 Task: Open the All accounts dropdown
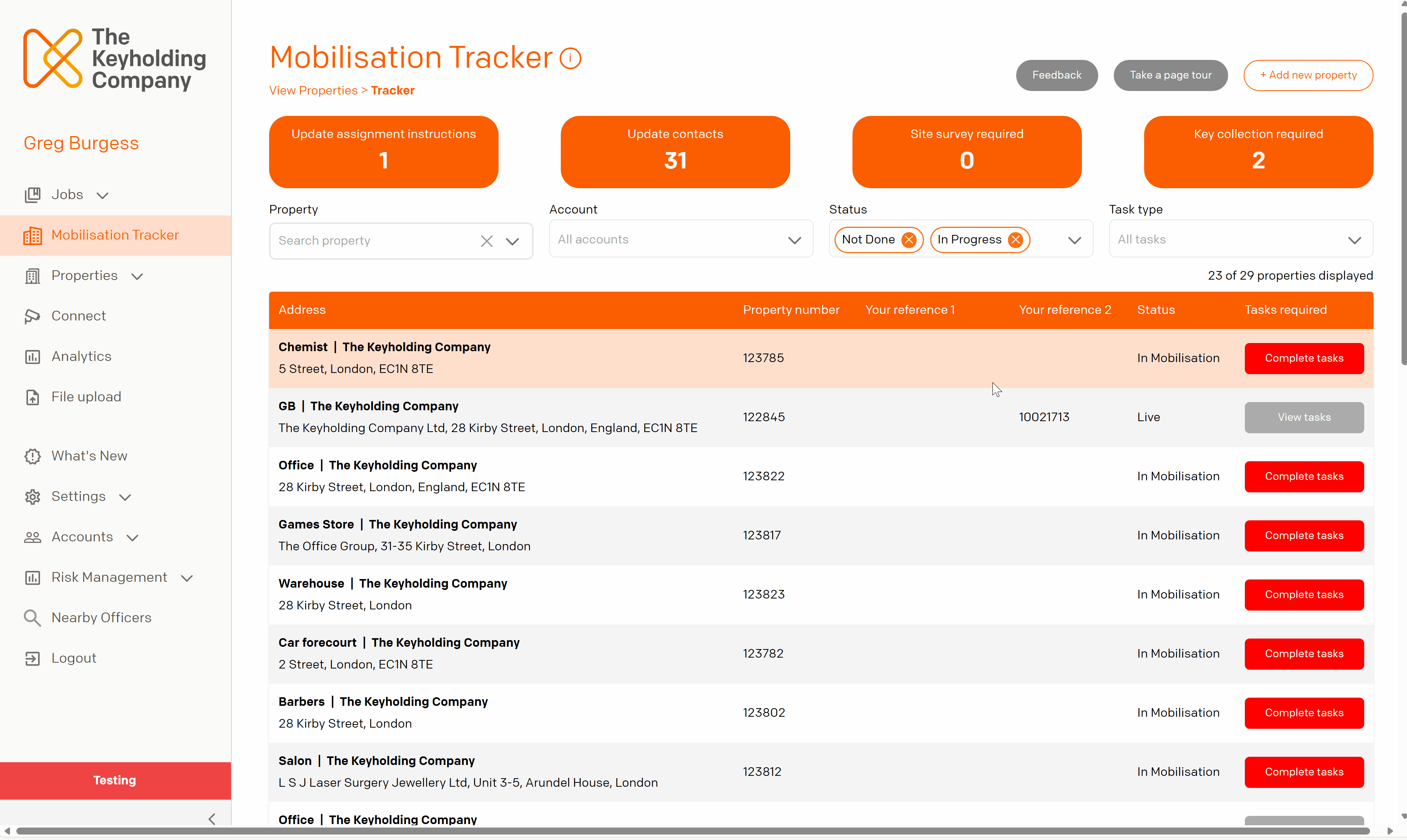(681, 240)
